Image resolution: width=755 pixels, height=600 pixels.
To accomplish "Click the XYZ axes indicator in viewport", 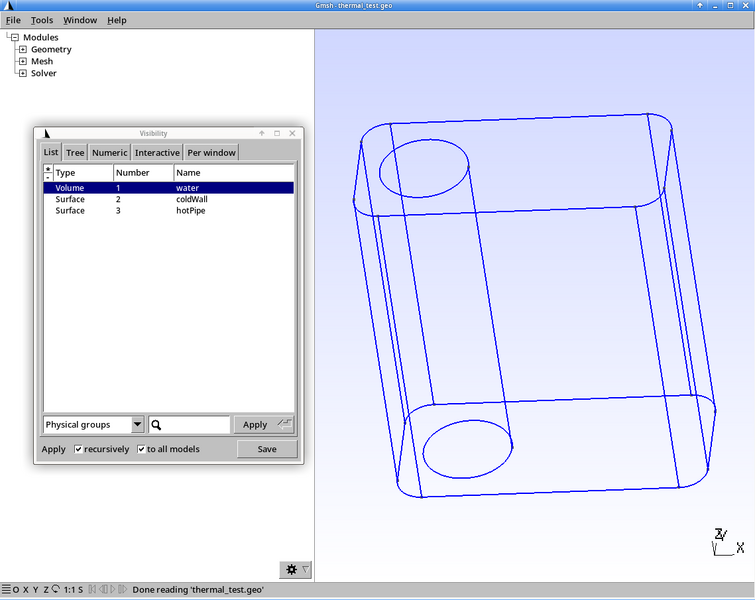I will tap(729, 543).
